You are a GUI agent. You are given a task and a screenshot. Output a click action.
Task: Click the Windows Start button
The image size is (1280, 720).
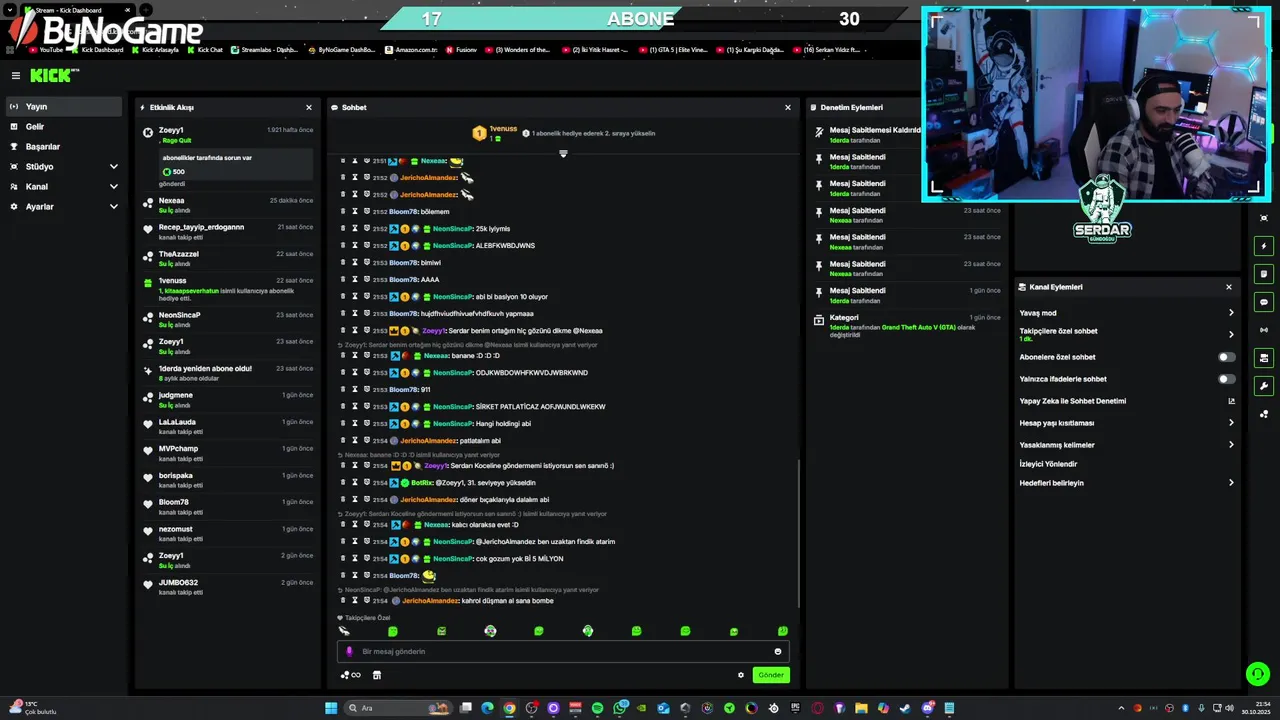pyautogui.click(x=331, y=708)
